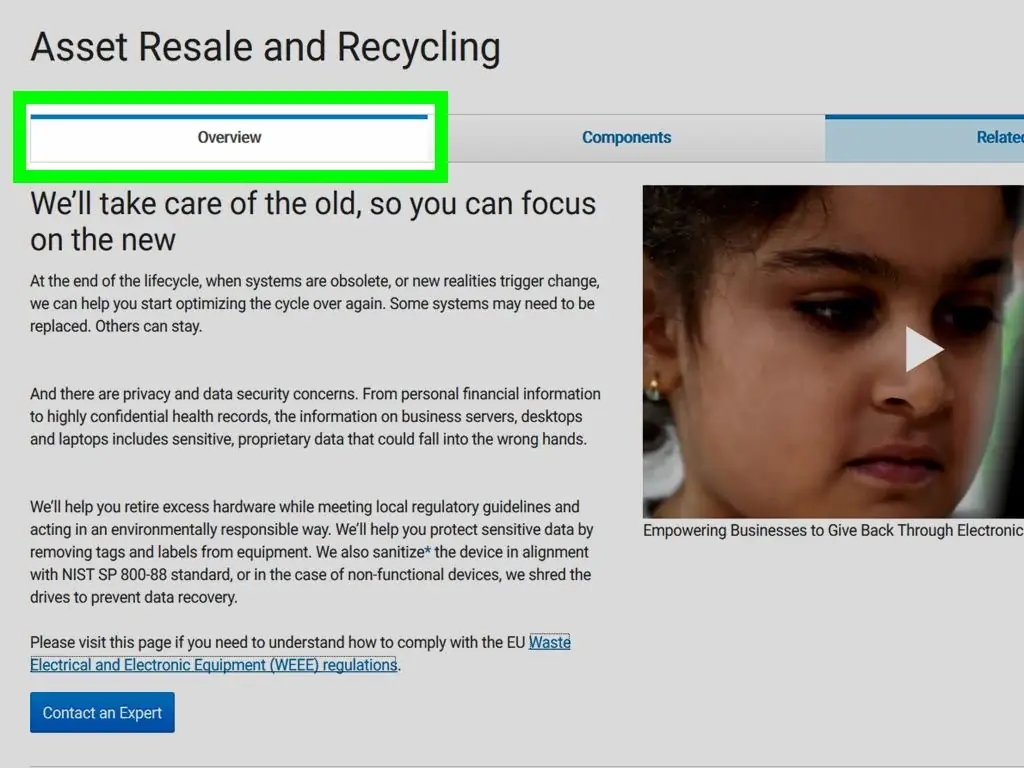This screenshot has width=1024, height=768.
Task: Click the paragraph starting "At the end of the lifecycle"
Action: click(315, 304)
